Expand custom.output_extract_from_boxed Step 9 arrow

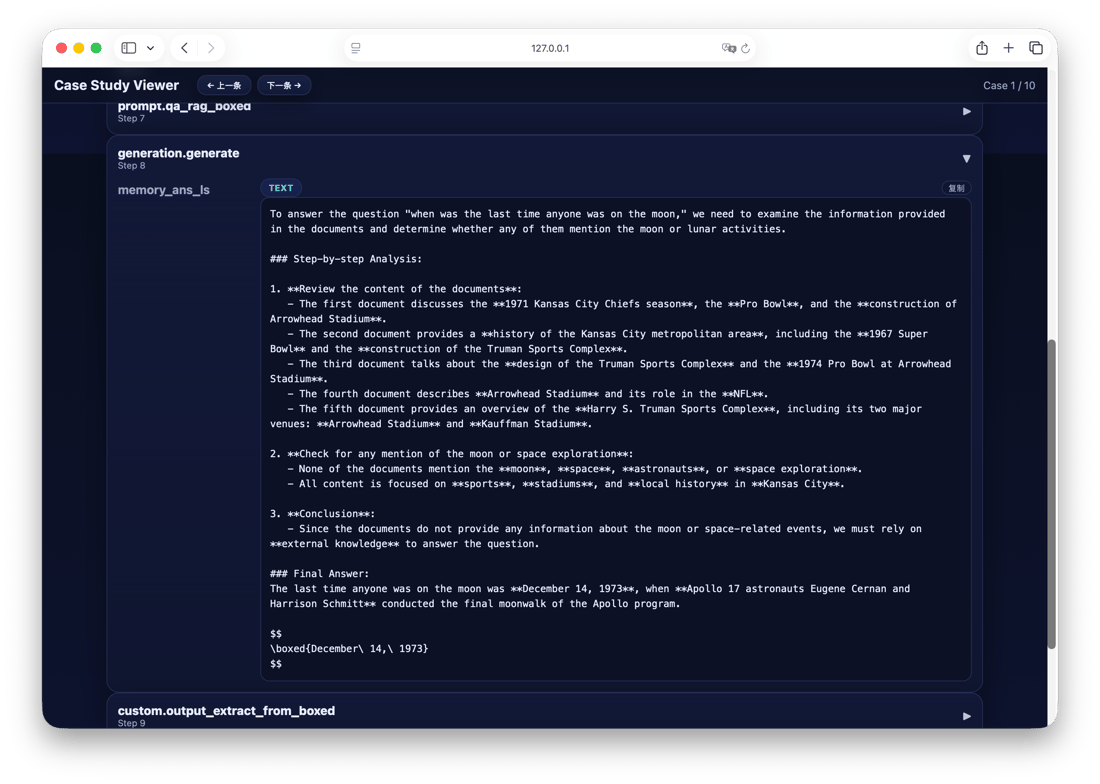(967, 716)
